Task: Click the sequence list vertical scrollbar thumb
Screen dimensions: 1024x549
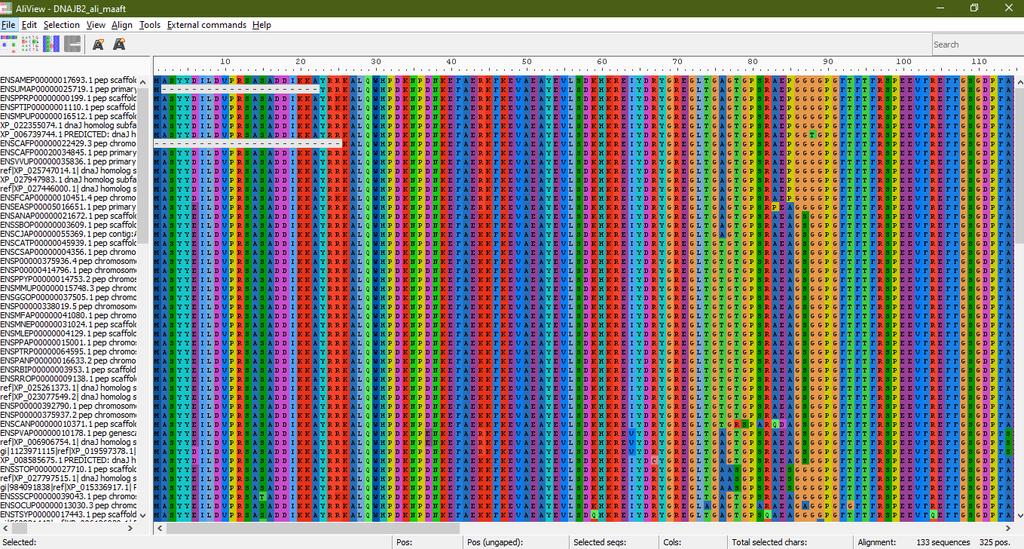Action: [143, 166]
